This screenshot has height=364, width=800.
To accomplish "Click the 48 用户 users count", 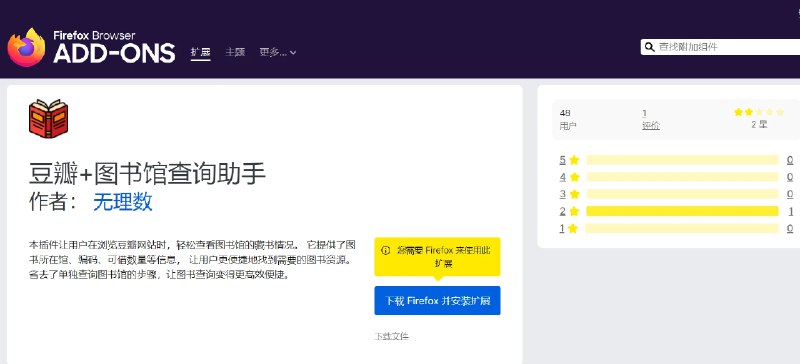I will tap(567, 119).
